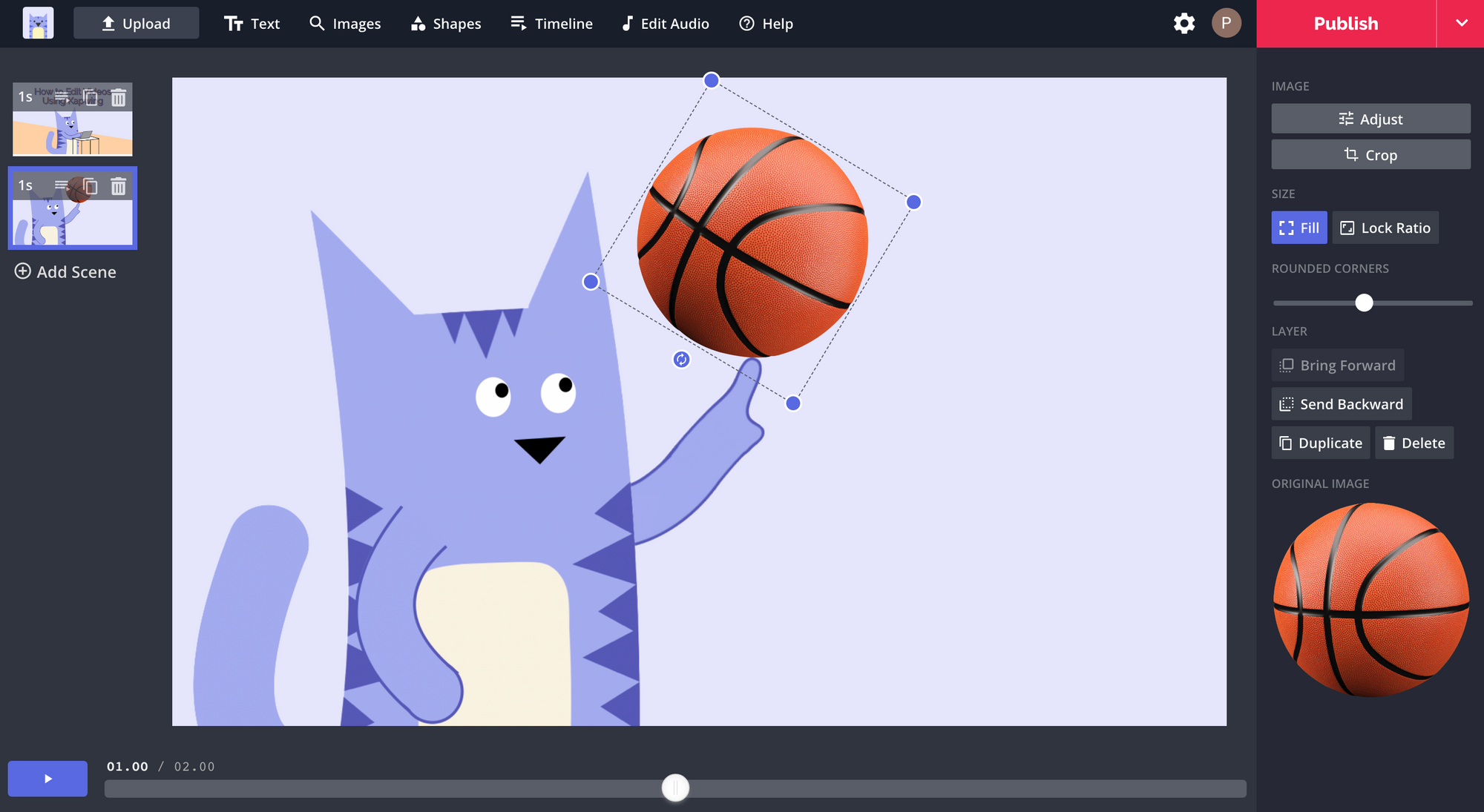Click the Crop button

click(1370, 155)
